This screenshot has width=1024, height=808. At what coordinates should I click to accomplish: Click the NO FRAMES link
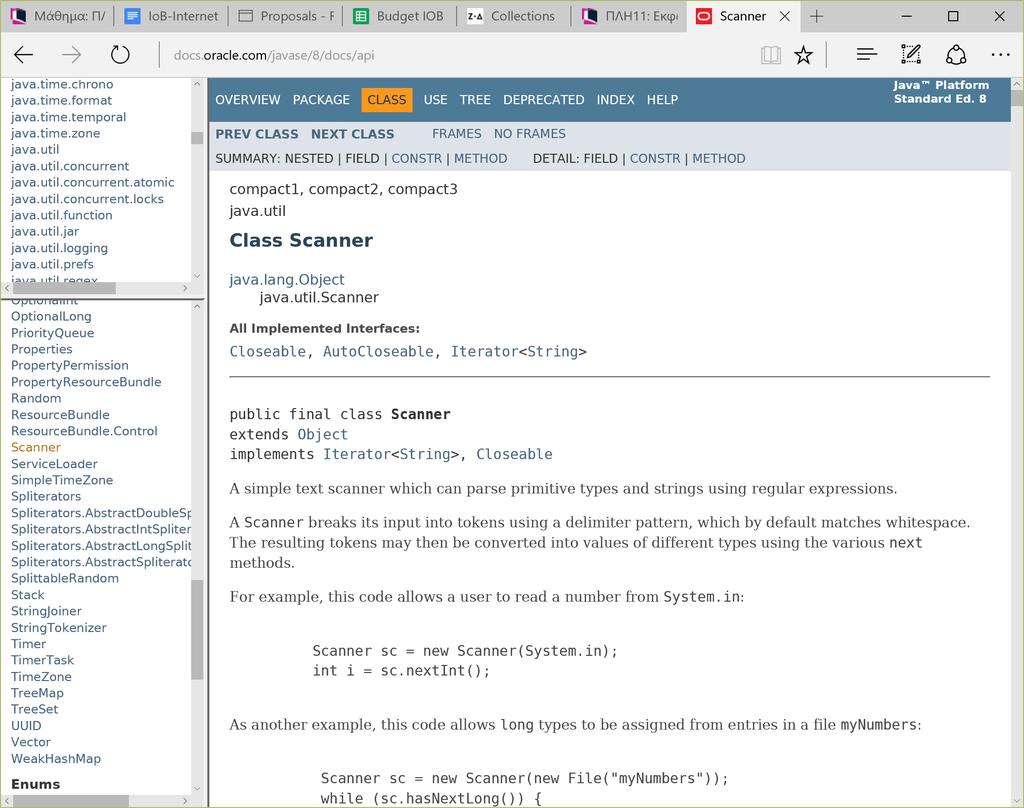pyautogui.click(x=530, y=134)
